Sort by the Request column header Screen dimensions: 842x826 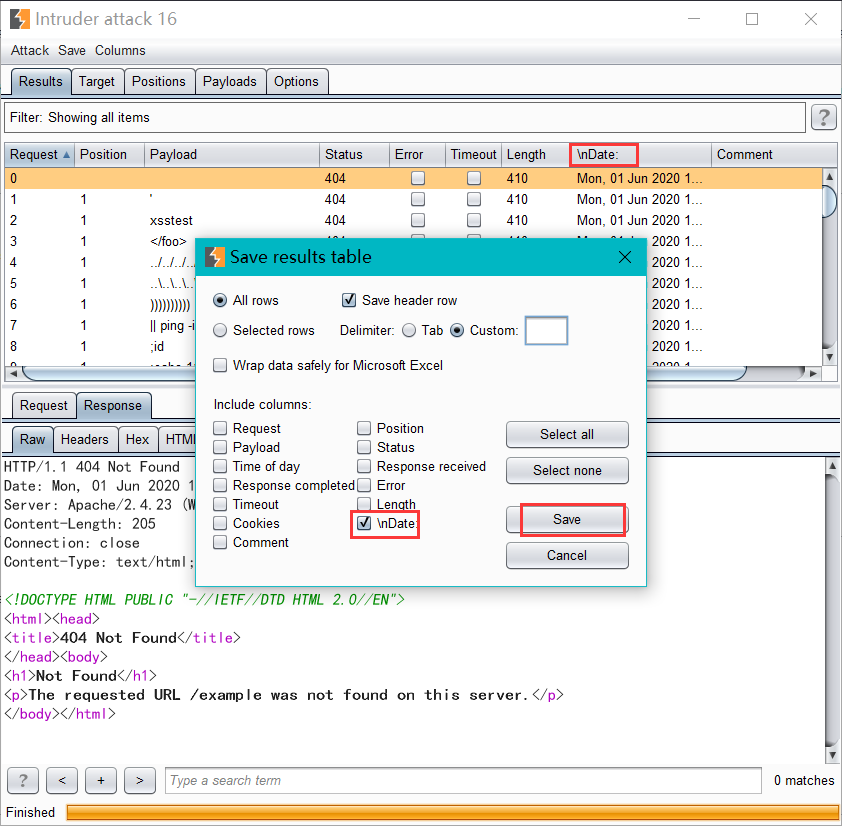coord(40,155)
